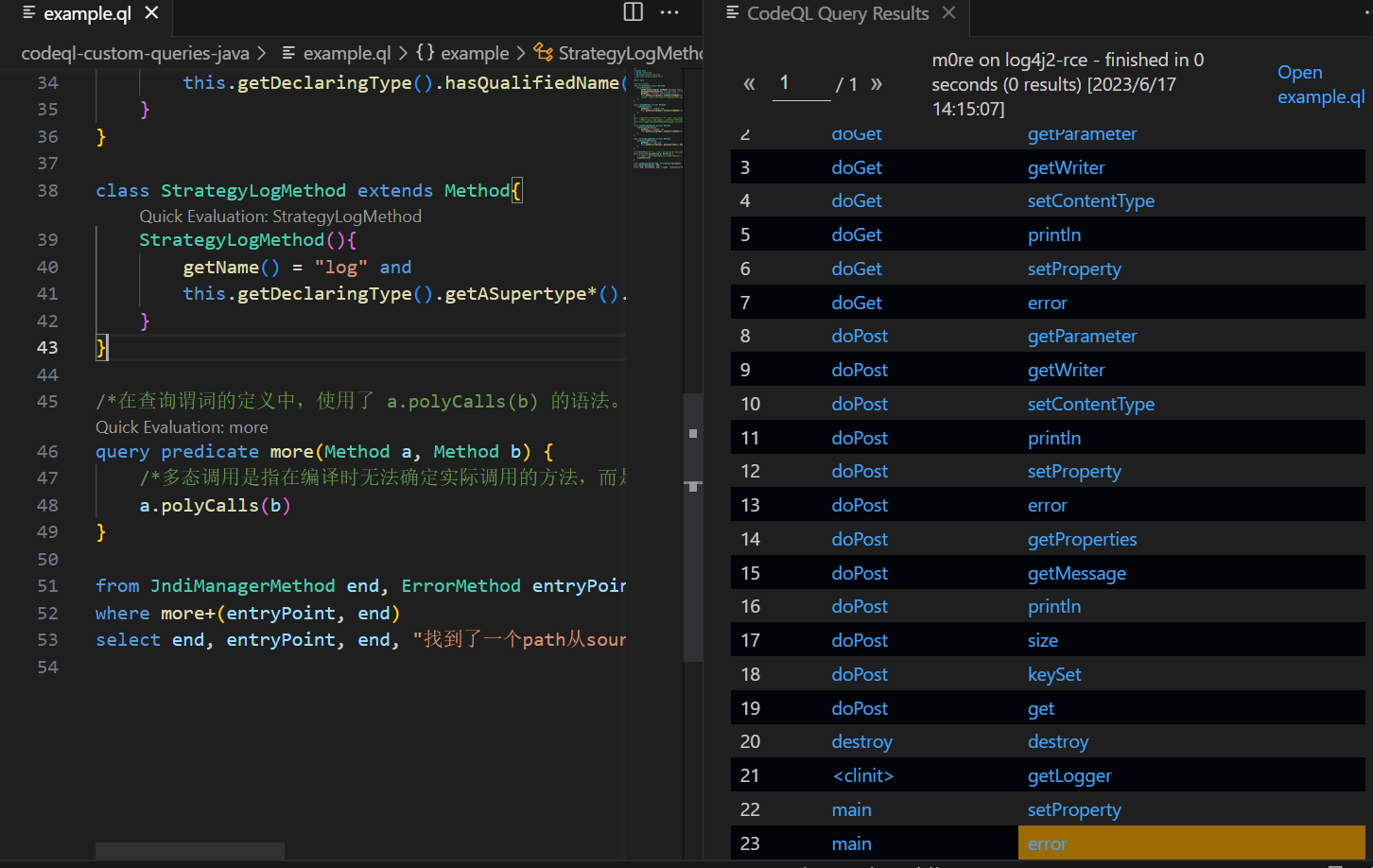Screen dimensions: 1373x868
Task: Expand example.ql breadcrumb file dropdown
Action: click(x=346, y=54)
